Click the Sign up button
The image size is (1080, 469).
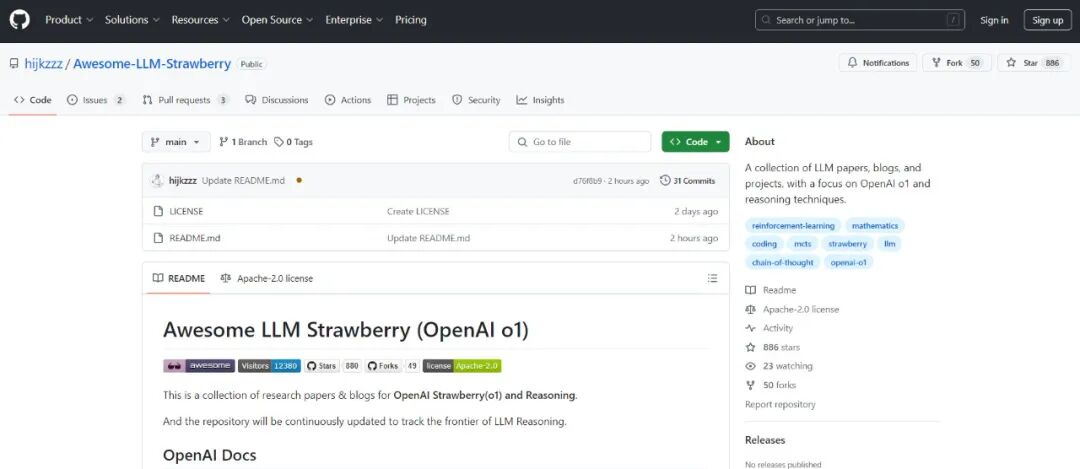point(1048,20)
